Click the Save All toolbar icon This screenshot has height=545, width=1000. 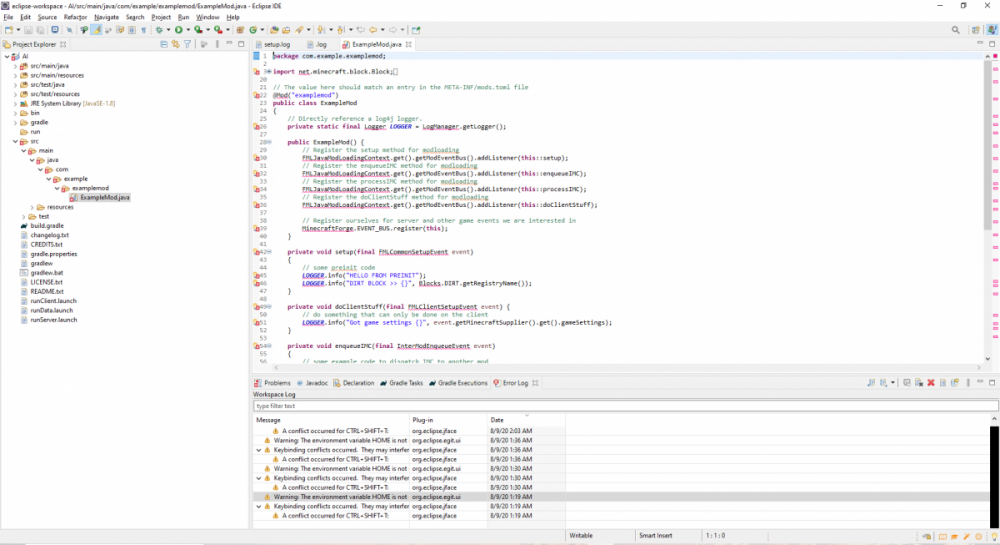click(x=40, y=29)
